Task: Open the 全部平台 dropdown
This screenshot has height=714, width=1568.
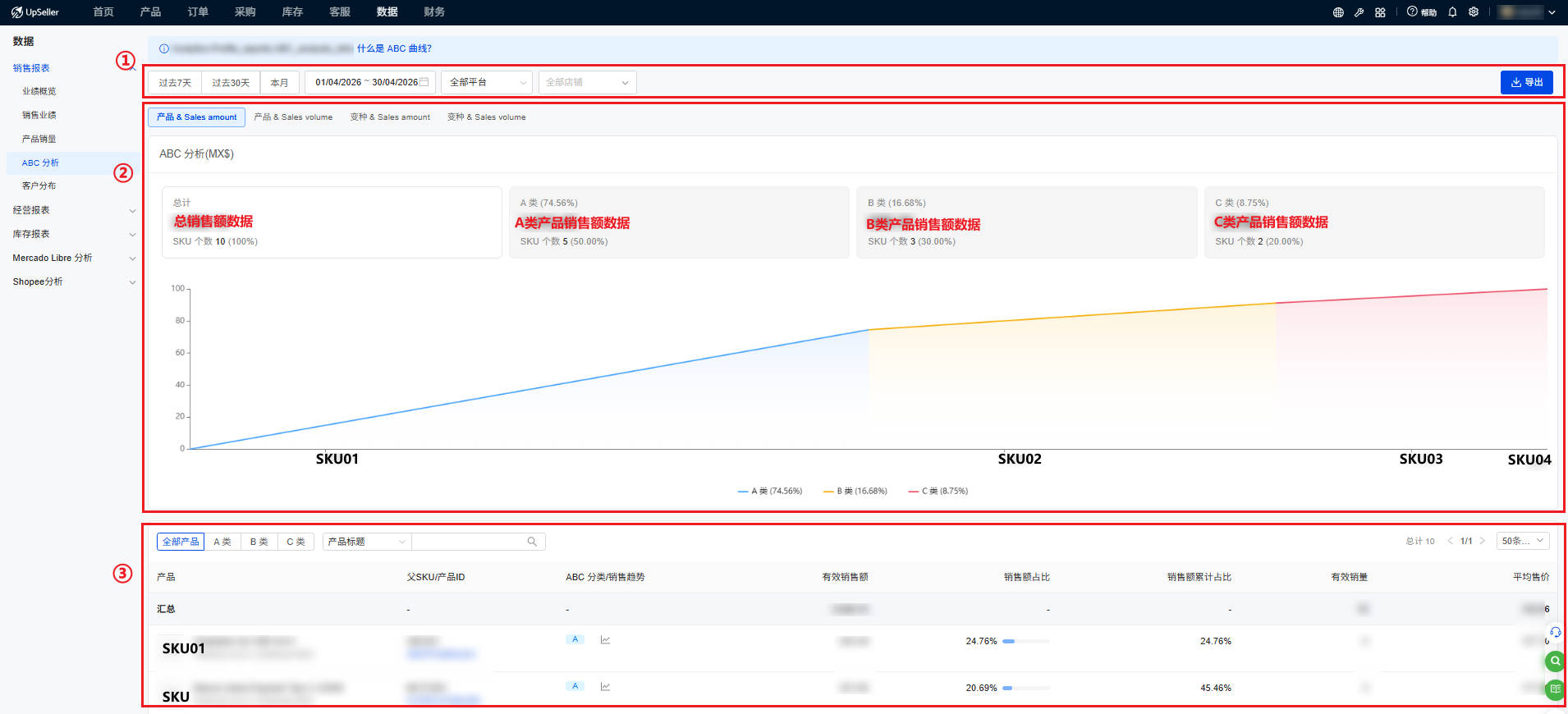Action: point(488,82)
